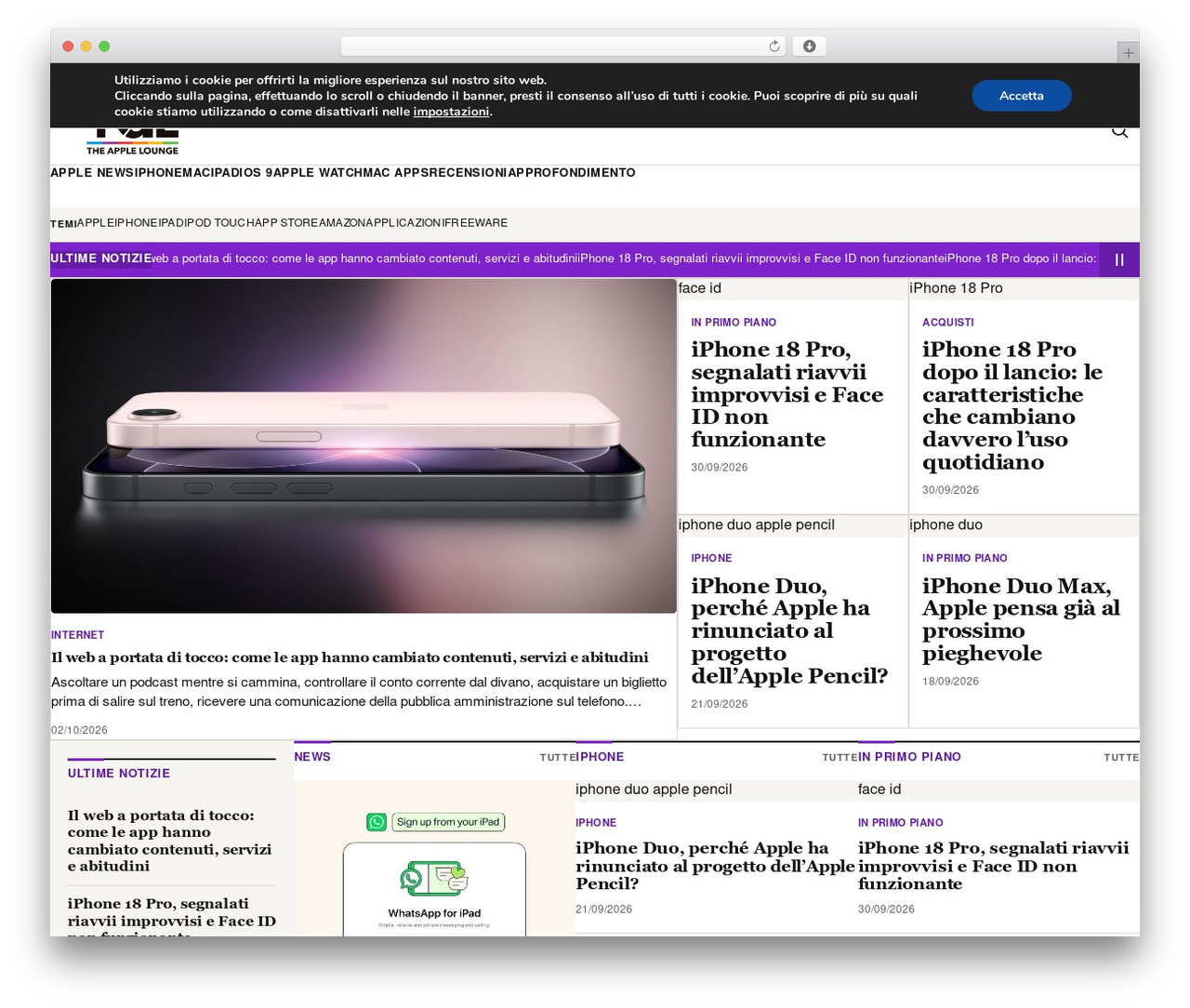Open article iPhone Duo Max pieghevole
Viewport: 1190px width, 1008px height.
click(1021, 619)
